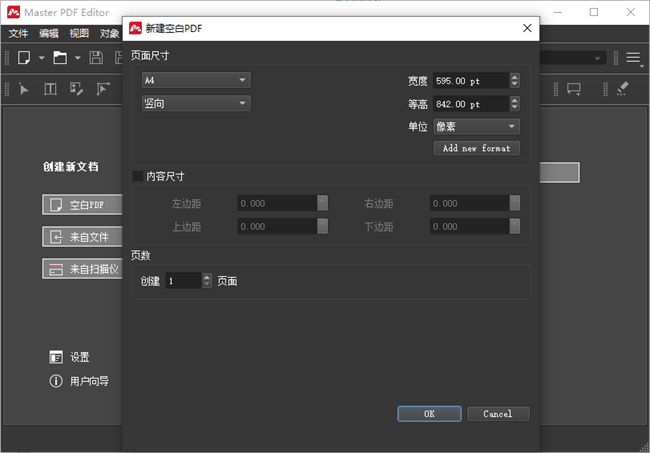Expand the new document dropdown arrow

click(41, 58)
